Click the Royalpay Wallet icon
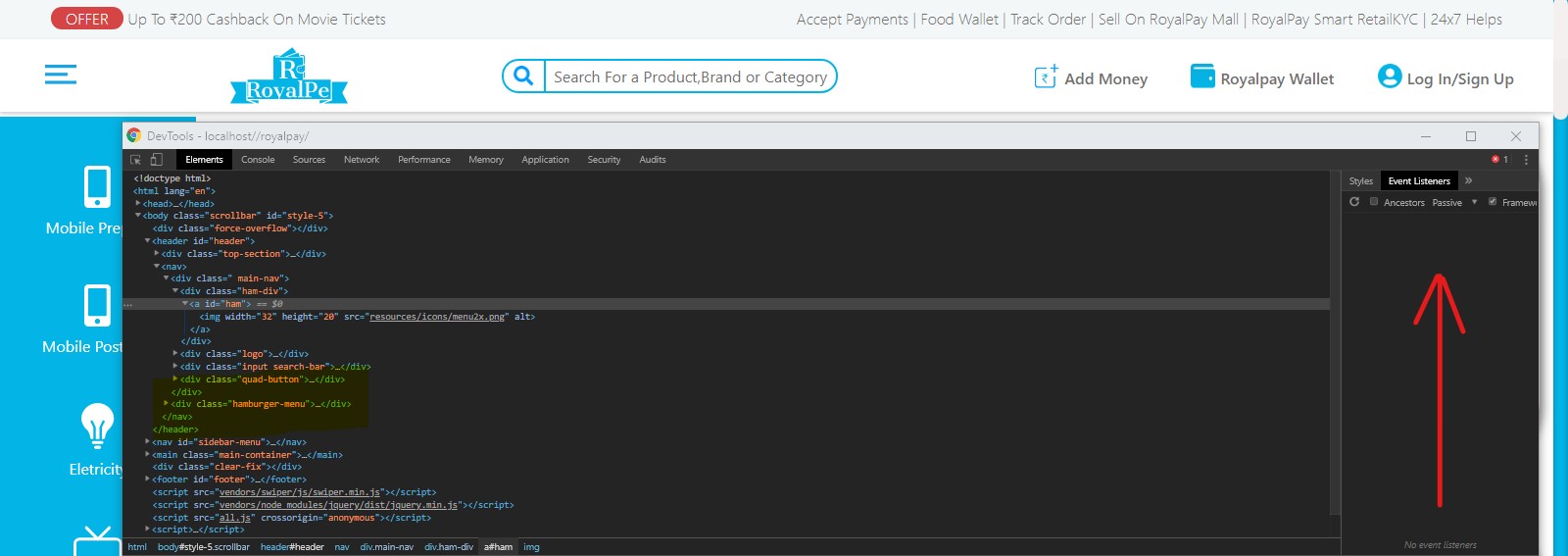Image resolution: width=1568 pixels, height=556 pixels. [1202, 76]
